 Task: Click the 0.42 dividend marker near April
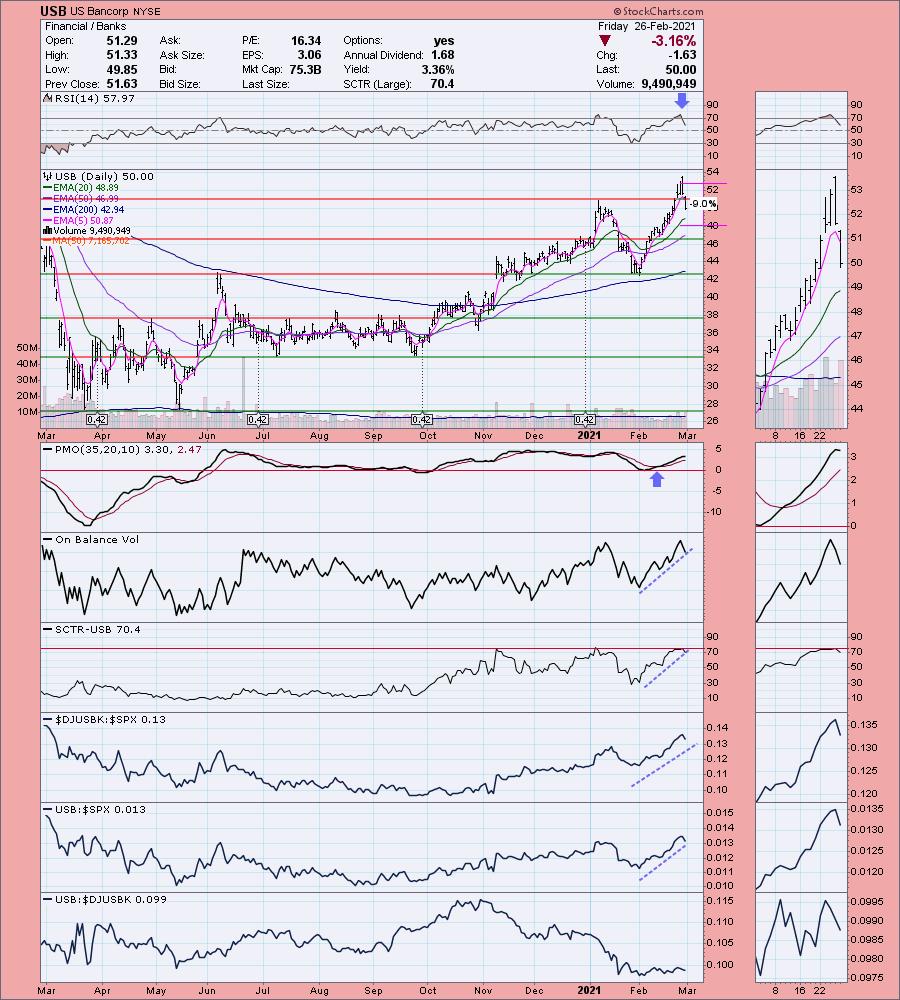[96, 419]
